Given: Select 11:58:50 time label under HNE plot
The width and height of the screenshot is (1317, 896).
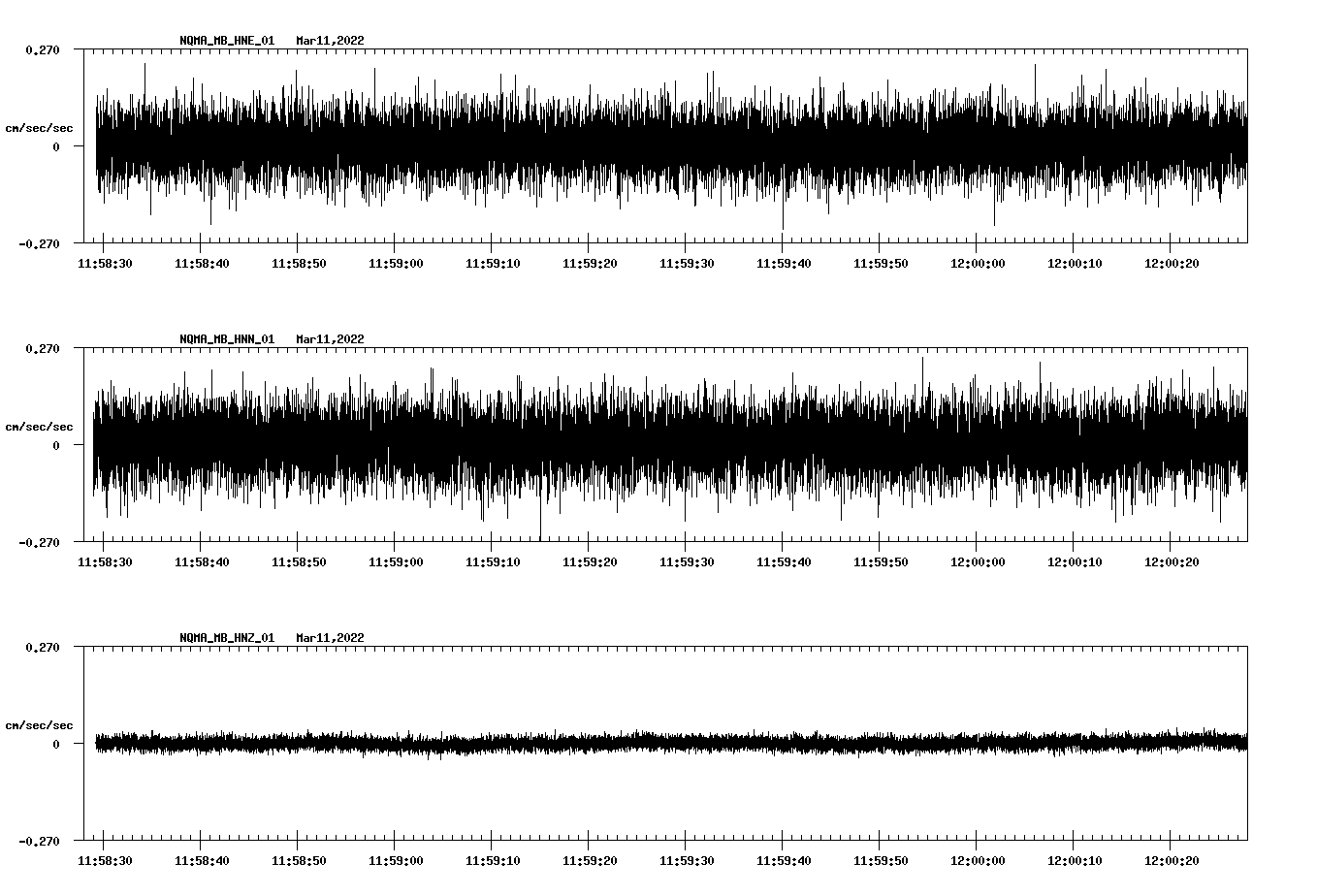Looking at the screenshot, I should 299,264.
